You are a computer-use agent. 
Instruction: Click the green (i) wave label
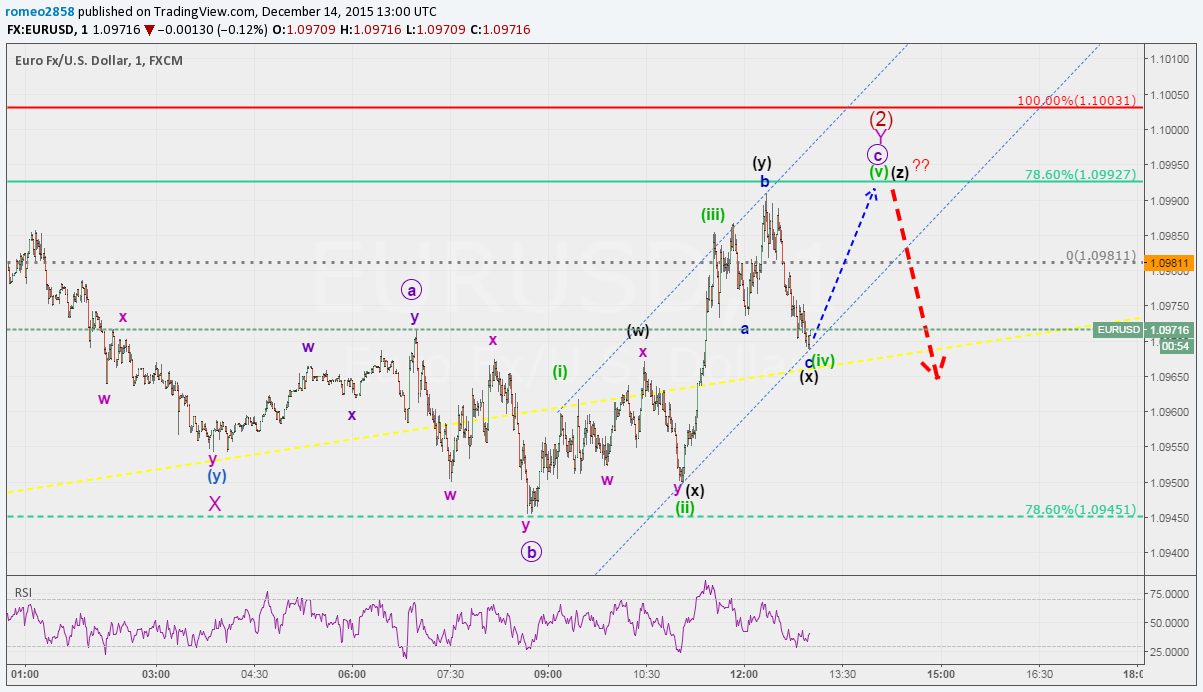coord(560,371)
